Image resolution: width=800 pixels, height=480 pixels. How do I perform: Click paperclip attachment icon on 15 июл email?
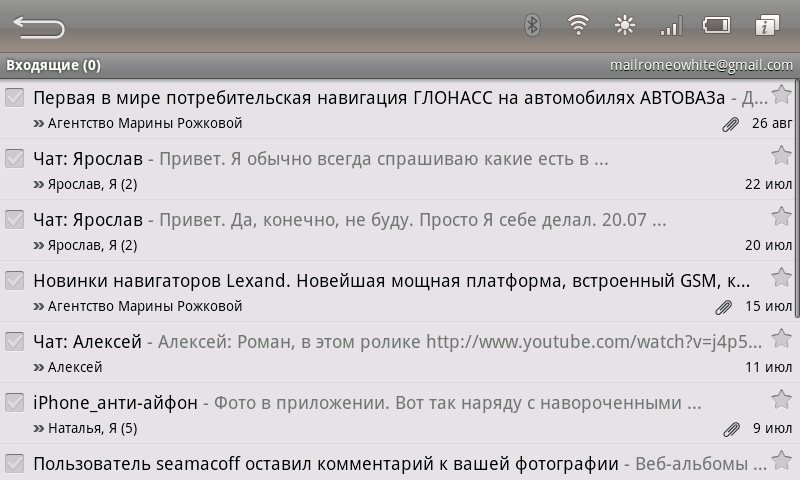point(723,307)
